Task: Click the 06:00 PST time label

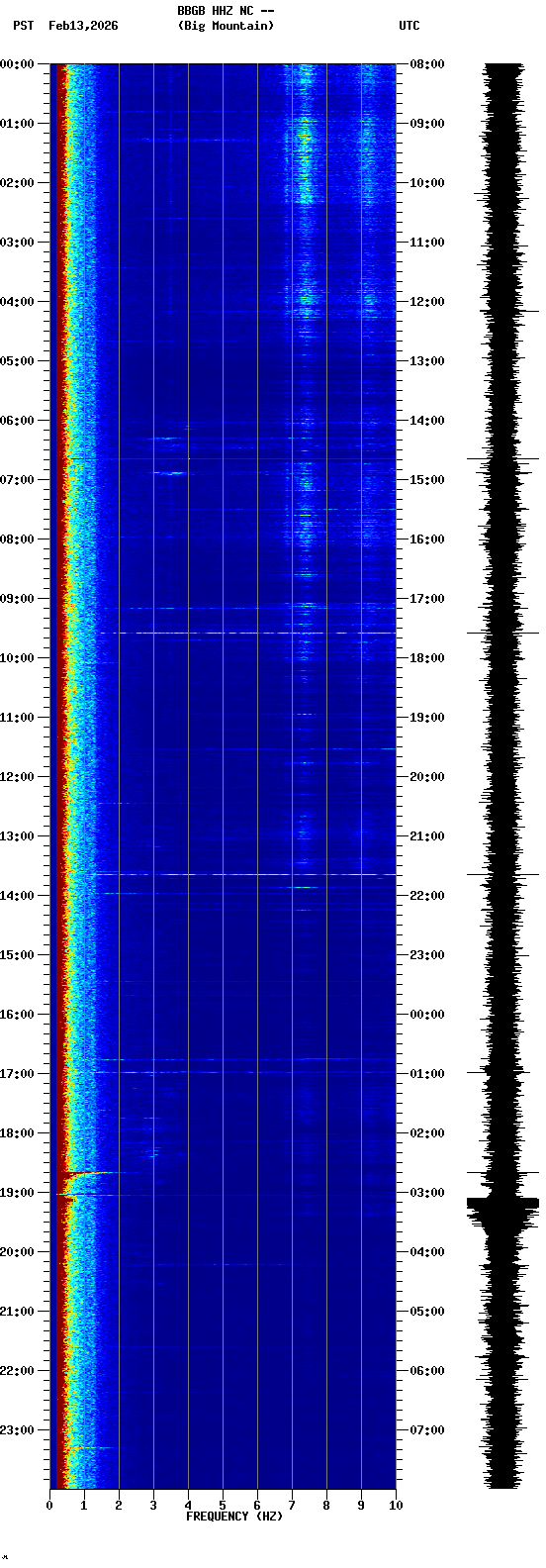Action: 18,421
